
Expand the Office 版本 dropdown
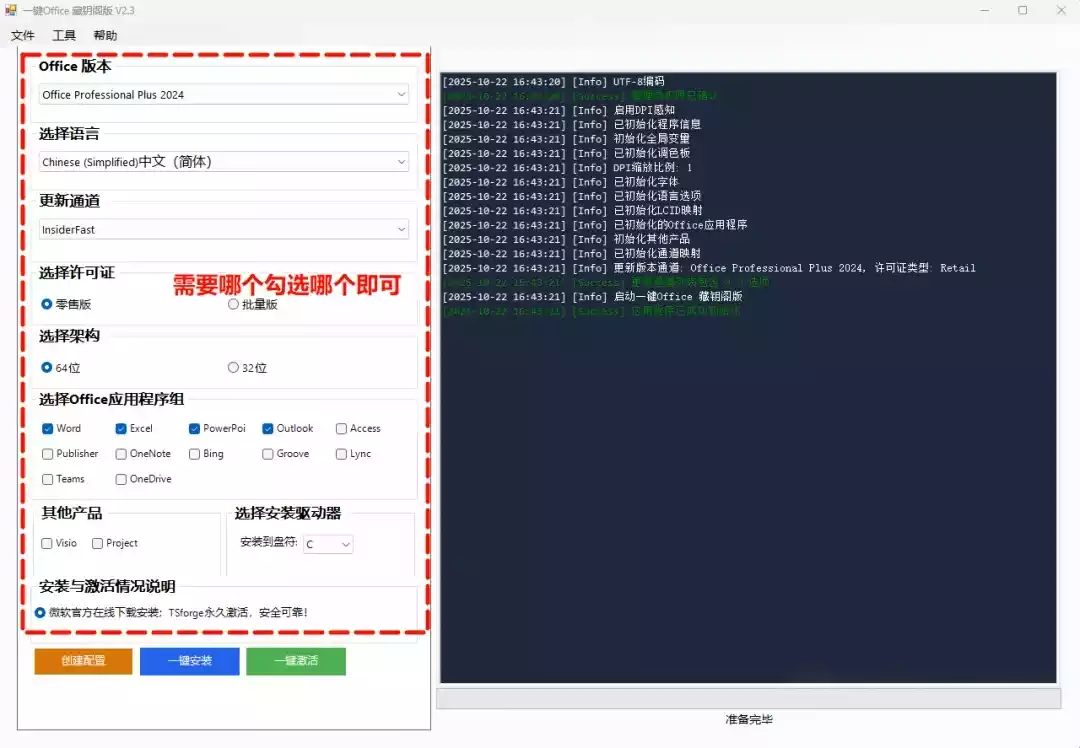pyautogui.click(x=224, y=95)
